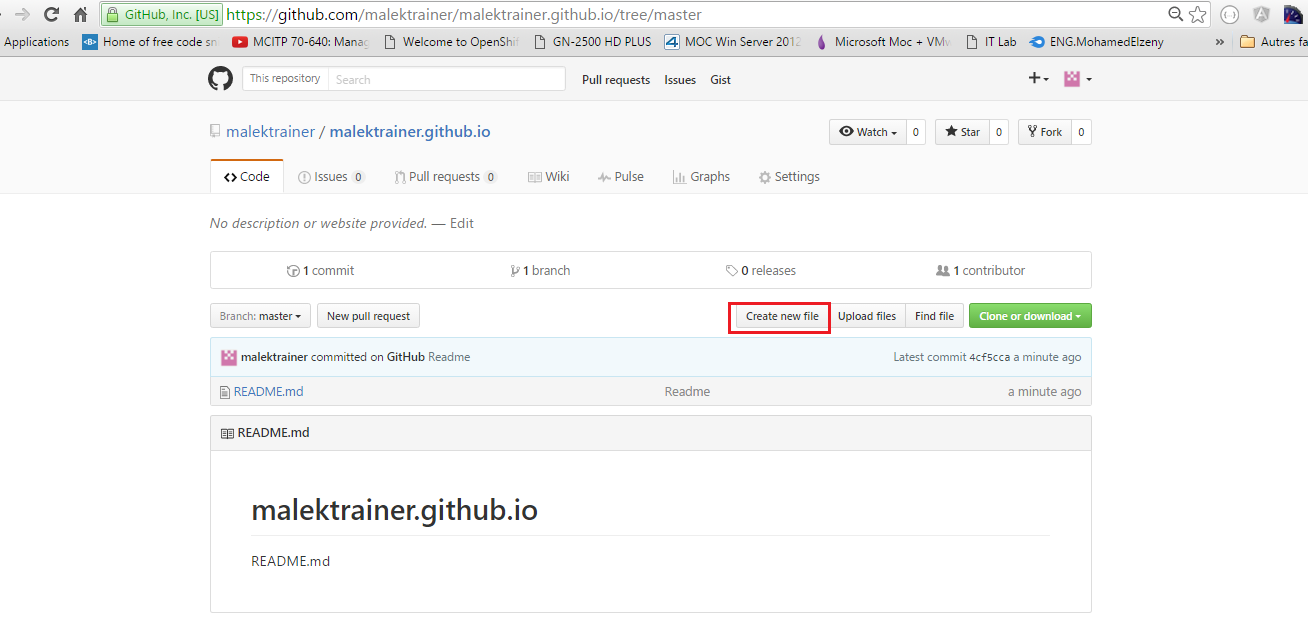Open the MCITP 70-640 YouTube bookmark
This screenshot has height=625, width=1308.
point(300,42)
